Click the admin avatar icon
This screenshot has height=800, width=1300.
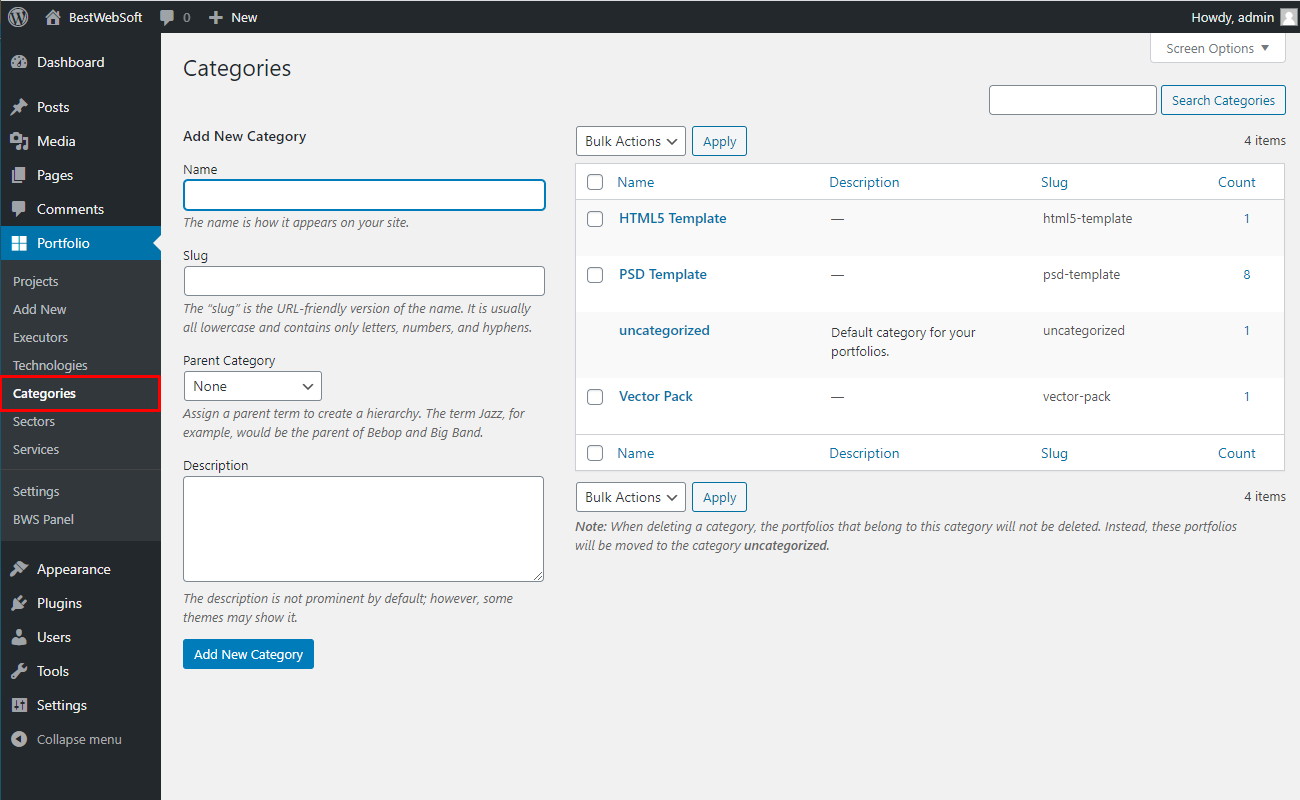pyautogui.click(x=1288, y=17)
